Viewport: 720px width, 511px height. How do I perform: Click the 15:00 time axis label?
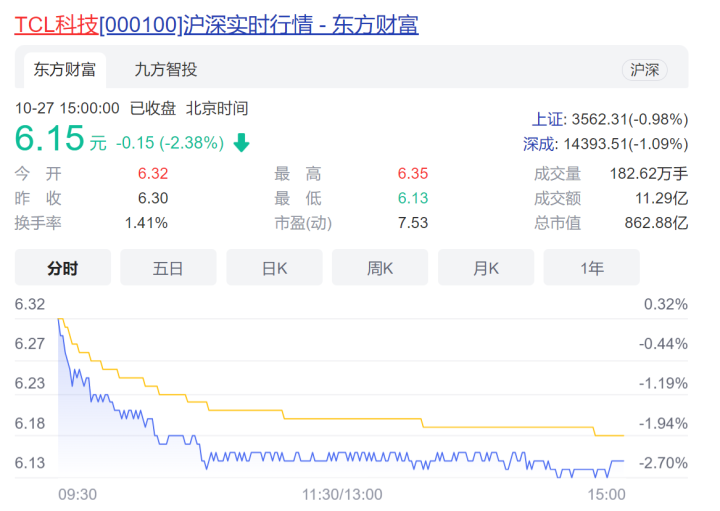pos(606,494)
